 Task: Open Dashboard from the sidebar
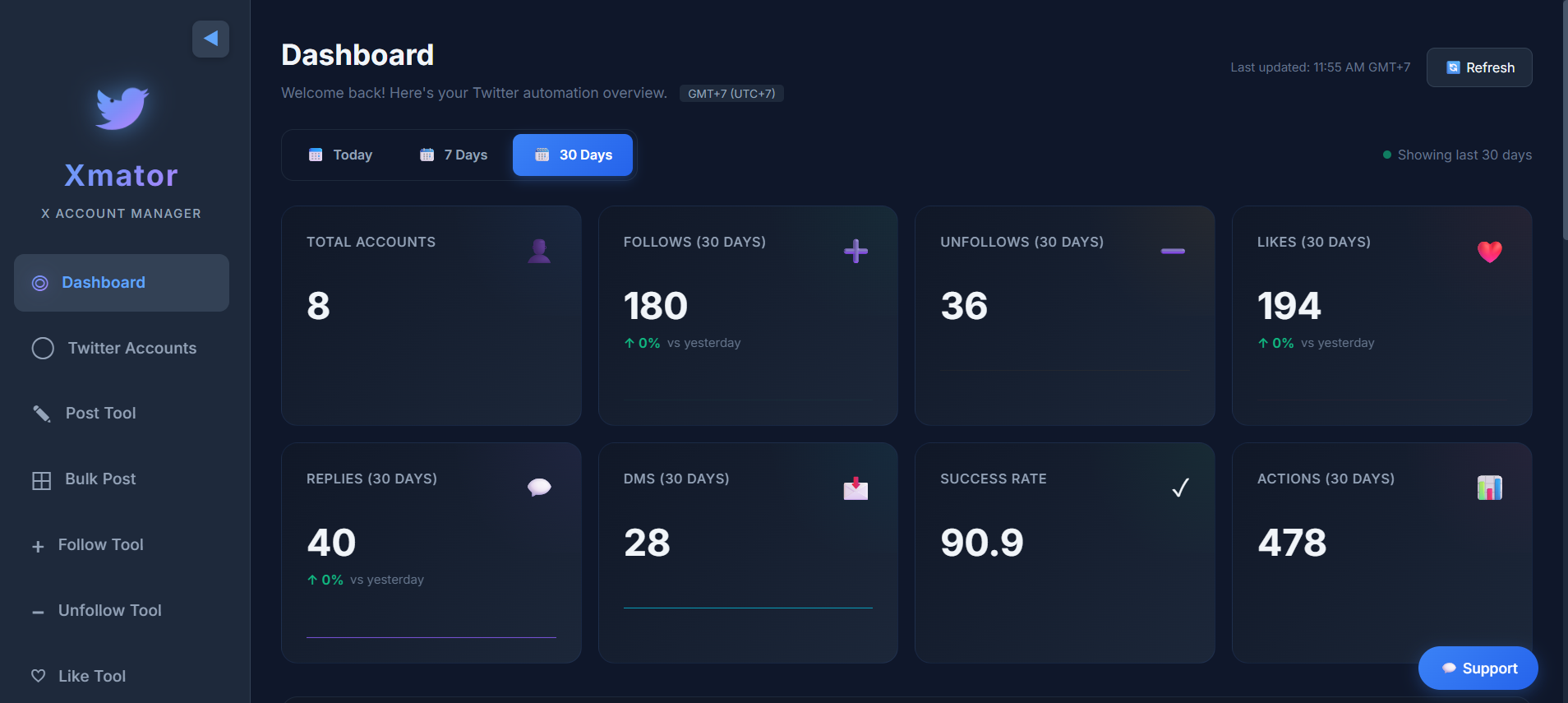click(x=122, y=283)
